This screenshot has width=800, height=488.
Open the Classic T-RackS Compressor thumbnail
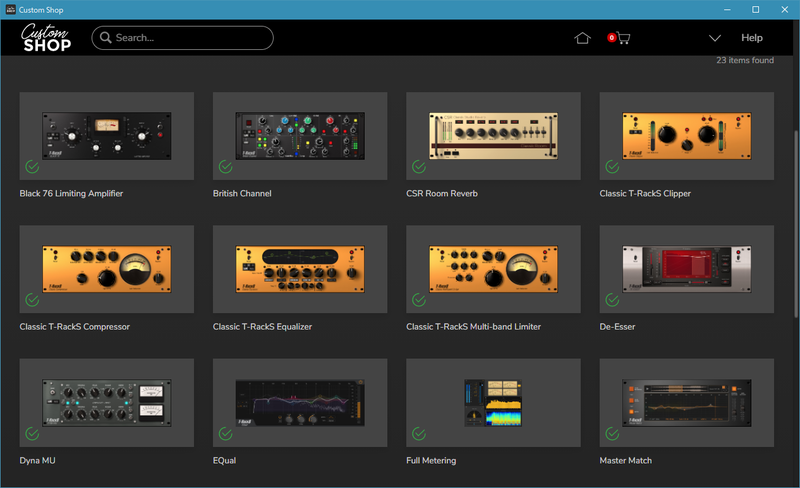pyautogui.click(x=107, y=269)
